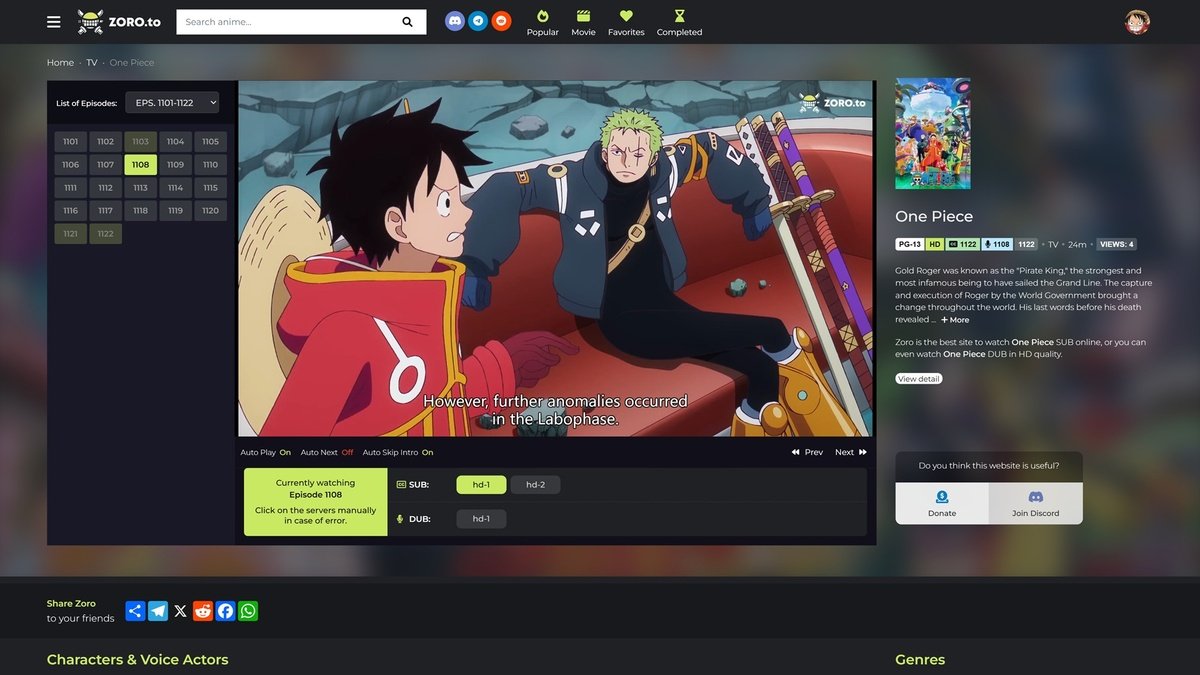Click the search magnifier icon
This screenshot has height=675, width=1200.
408,22
